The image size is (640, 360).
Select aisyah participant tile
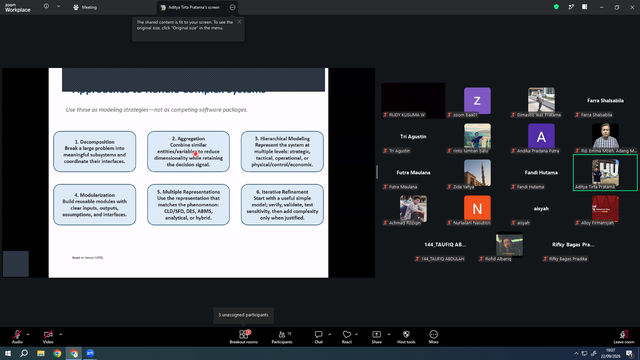tap(541, 209)
